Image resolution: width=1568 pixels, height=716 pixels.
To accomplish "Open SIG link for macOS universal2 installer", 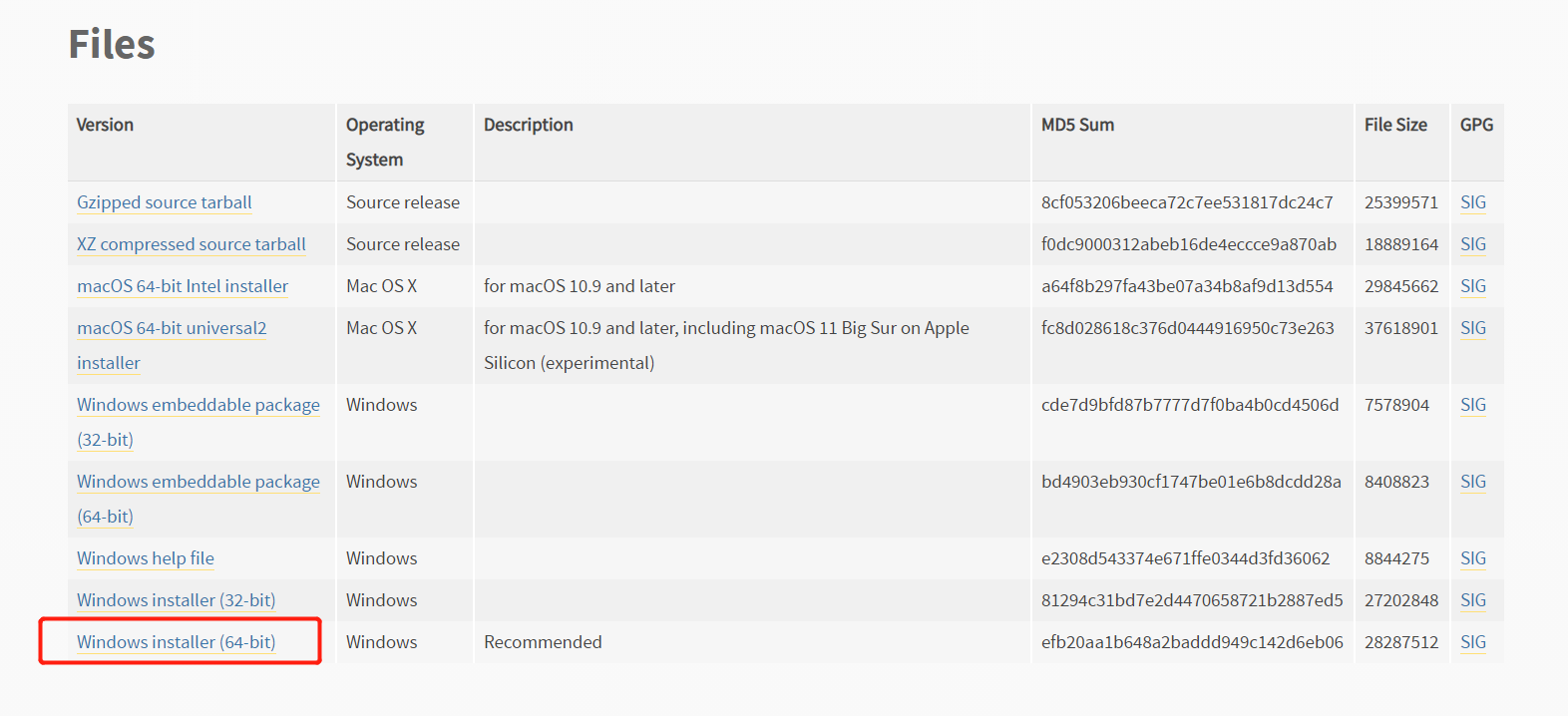I will click(1473, 328).
